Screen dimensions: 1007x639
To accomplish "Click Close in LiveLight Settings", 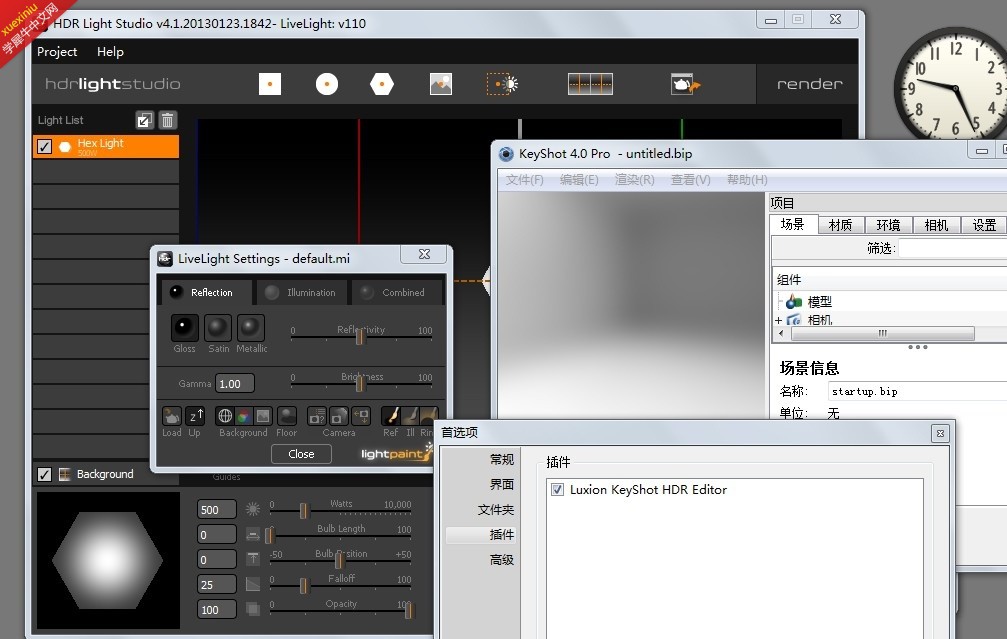I will [x=301, y=454].
